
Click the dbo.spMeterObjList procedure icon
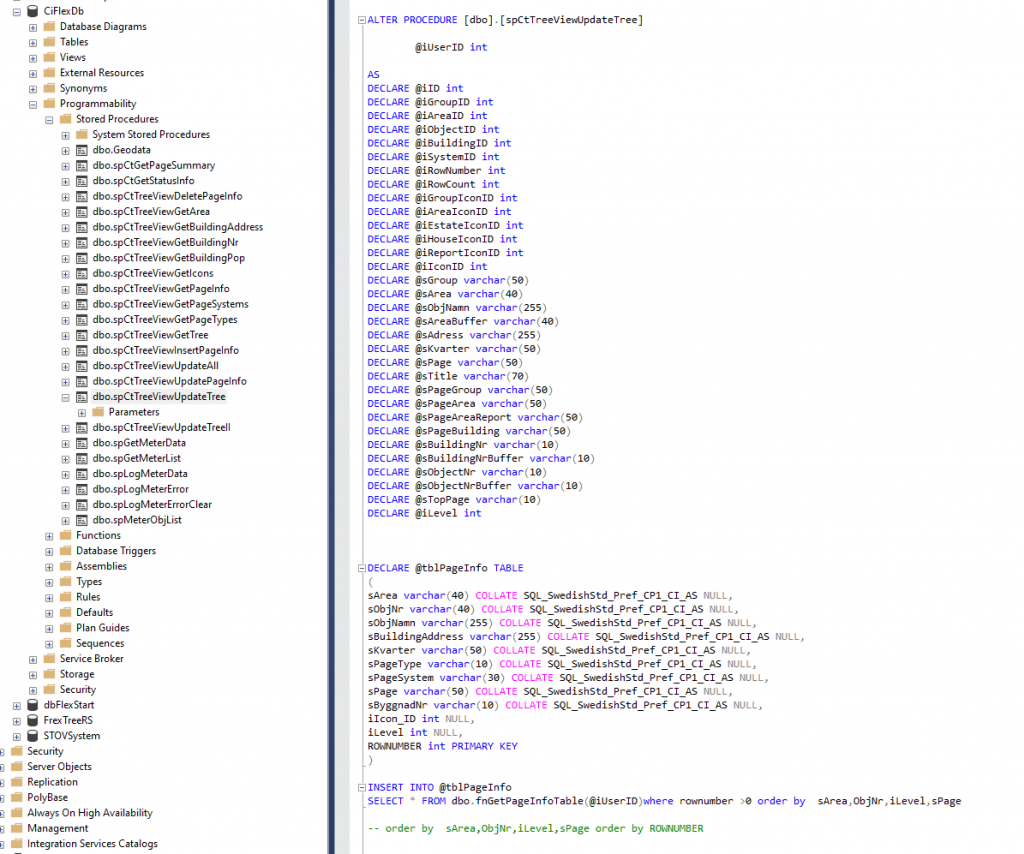[x=82, y=520]
